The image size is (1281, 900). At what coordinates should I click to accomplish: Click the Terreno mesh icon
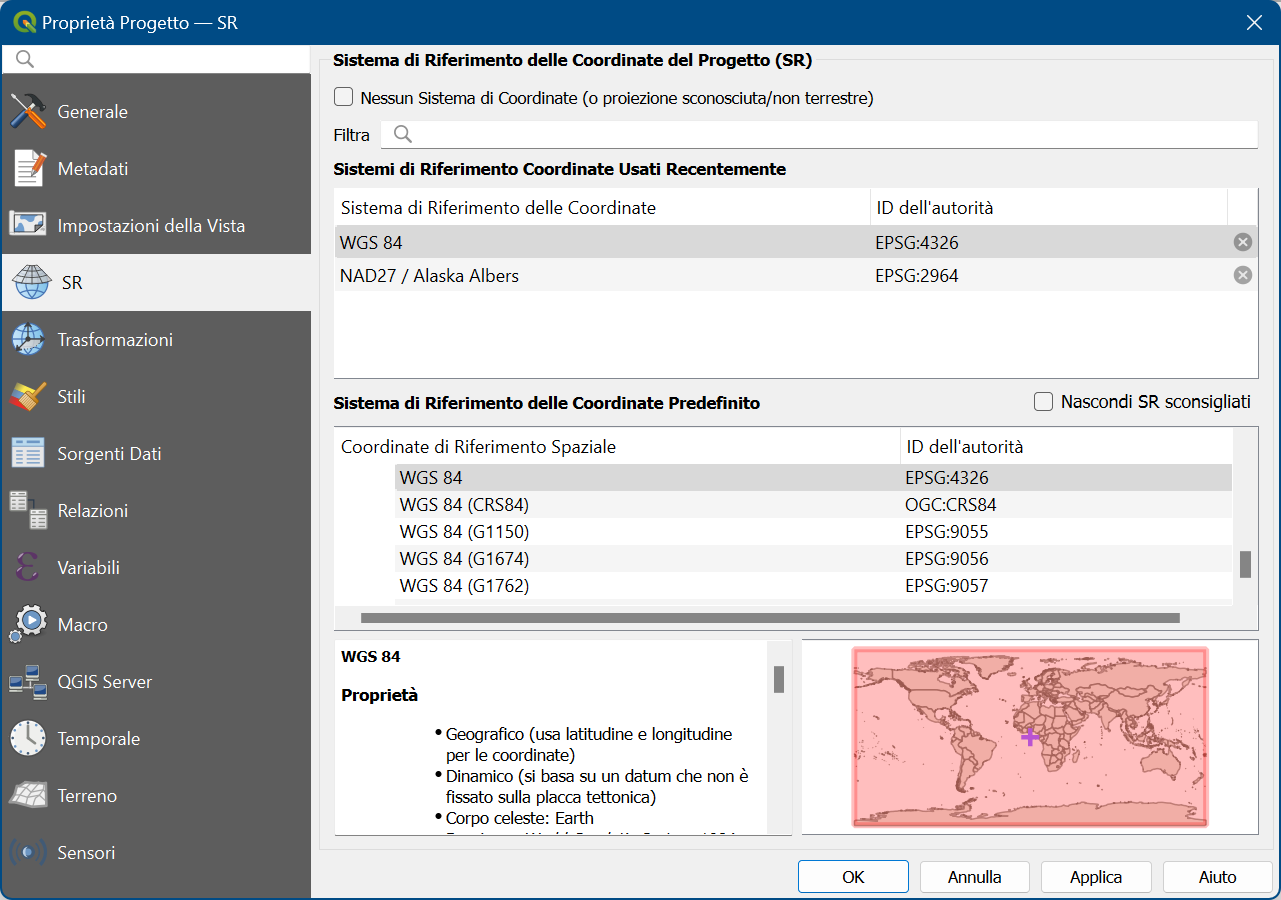tap(28, 796)
